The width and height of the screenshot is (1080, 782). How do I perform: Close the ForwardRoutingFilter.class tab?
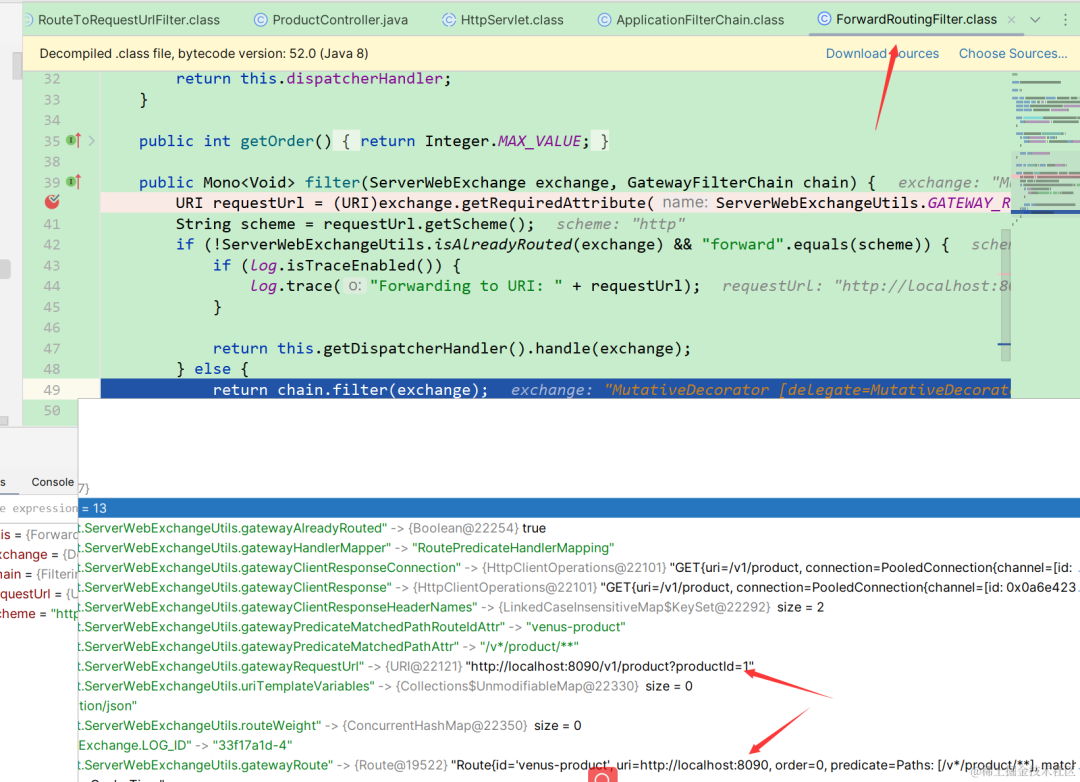tap(1011, 20)
